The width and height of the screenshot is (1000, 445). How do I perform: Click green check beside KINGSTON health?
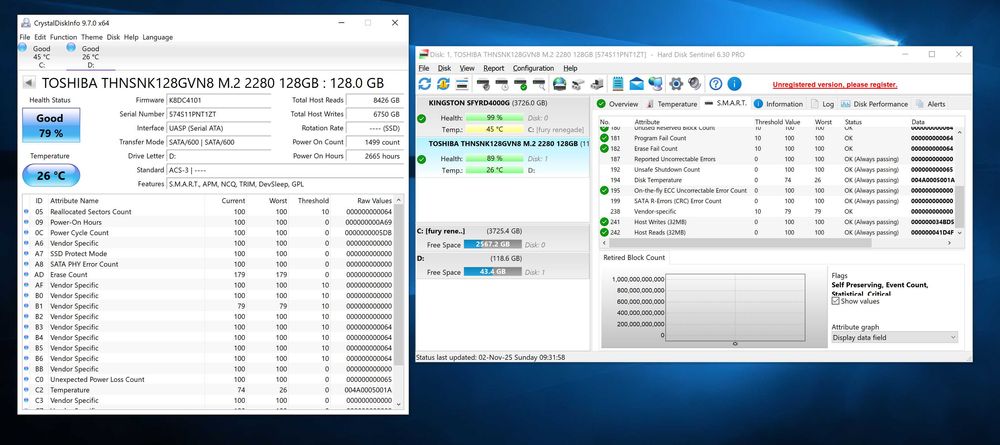pyautogui.click(x=422, y=119)
